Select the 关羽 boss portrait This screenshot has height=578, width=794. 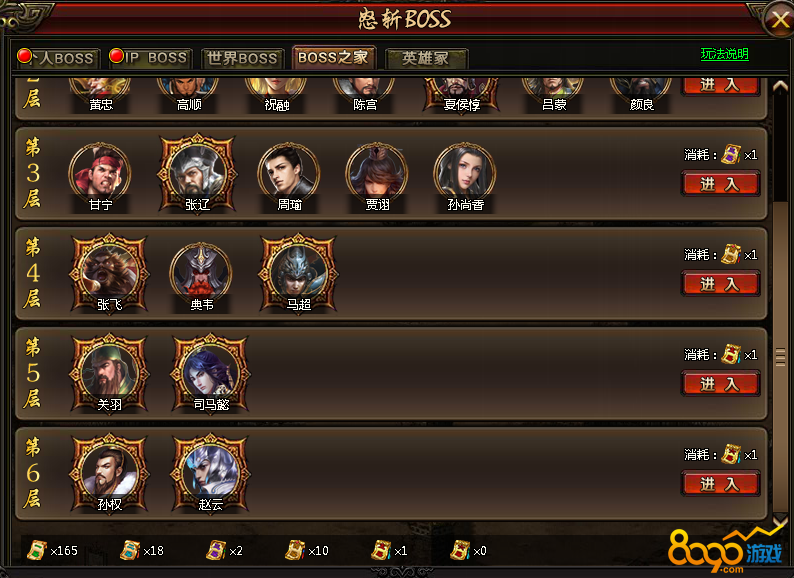point(109,374)
